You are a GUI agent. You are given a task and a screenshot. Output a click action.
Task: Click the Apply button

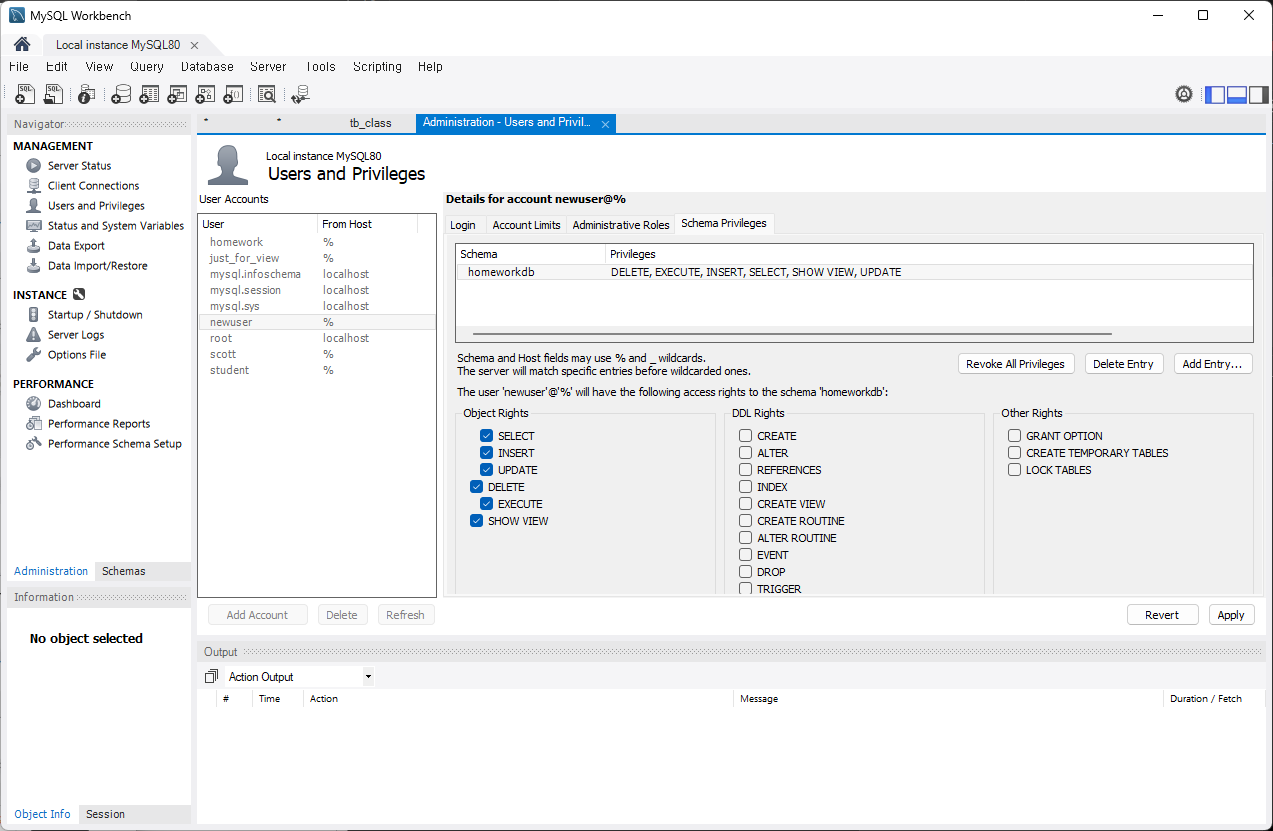pos(1231,615)
